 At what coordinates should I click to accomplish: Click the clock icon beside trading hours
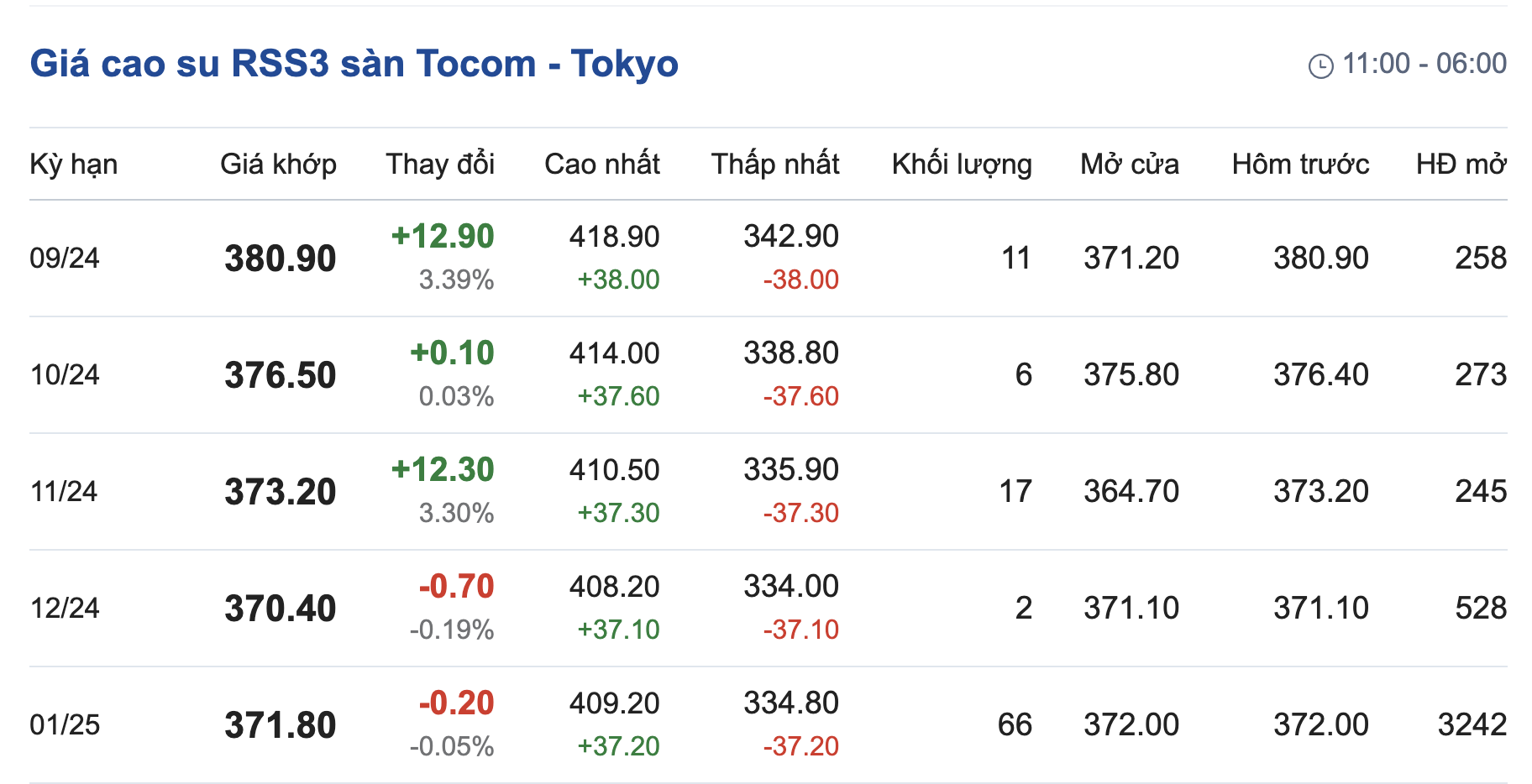[x=1320, y=65]
